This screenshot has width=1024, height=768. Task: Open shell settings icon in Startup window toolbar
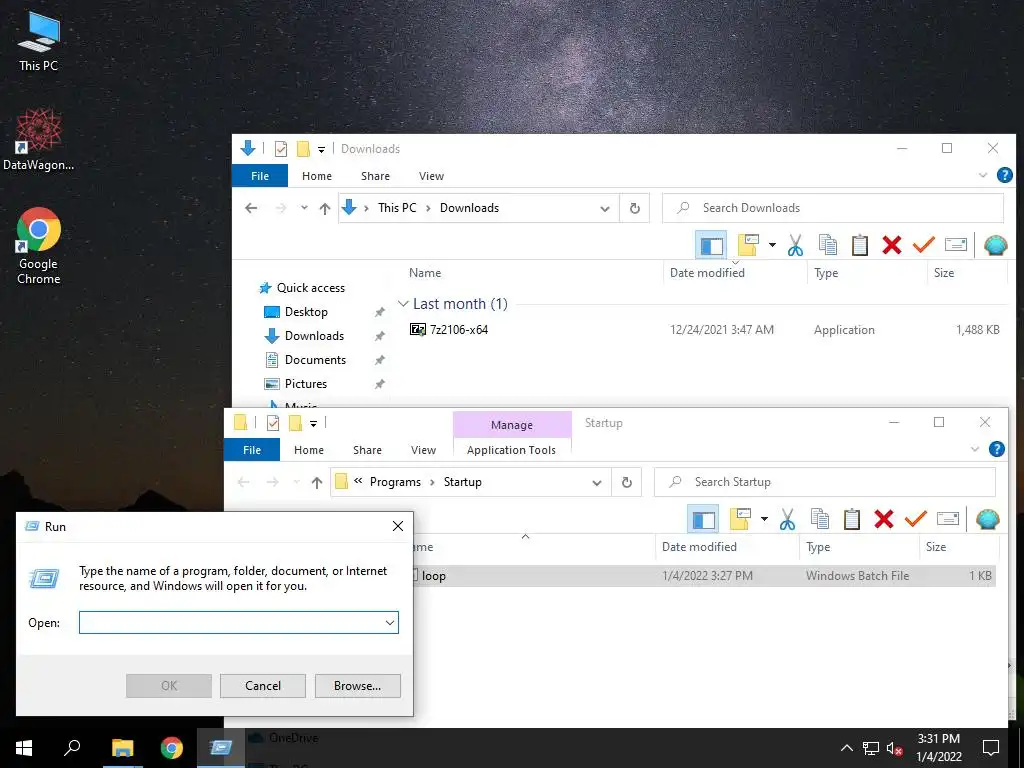click(987, 520)
